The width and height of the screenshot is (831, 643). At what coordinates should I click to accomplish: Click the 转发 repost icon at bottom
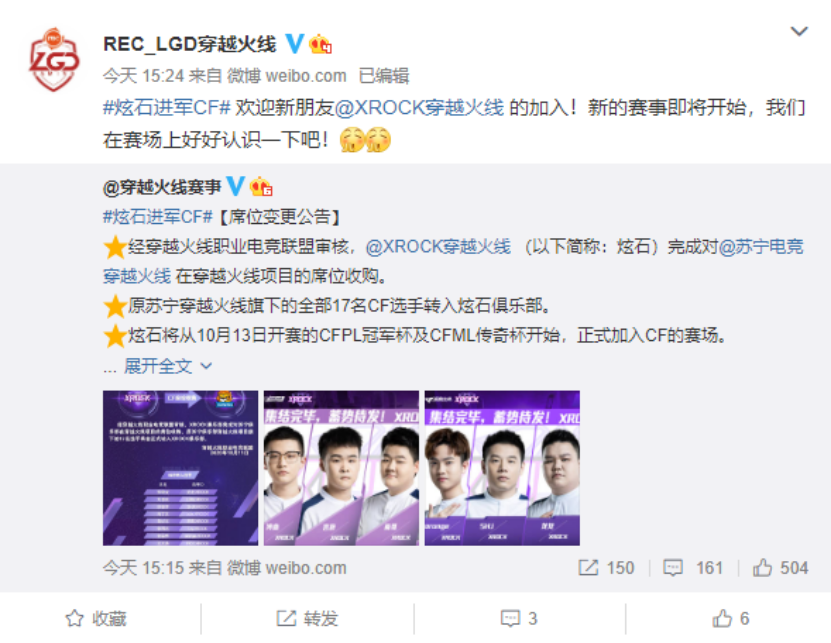(x=286, y=618)
